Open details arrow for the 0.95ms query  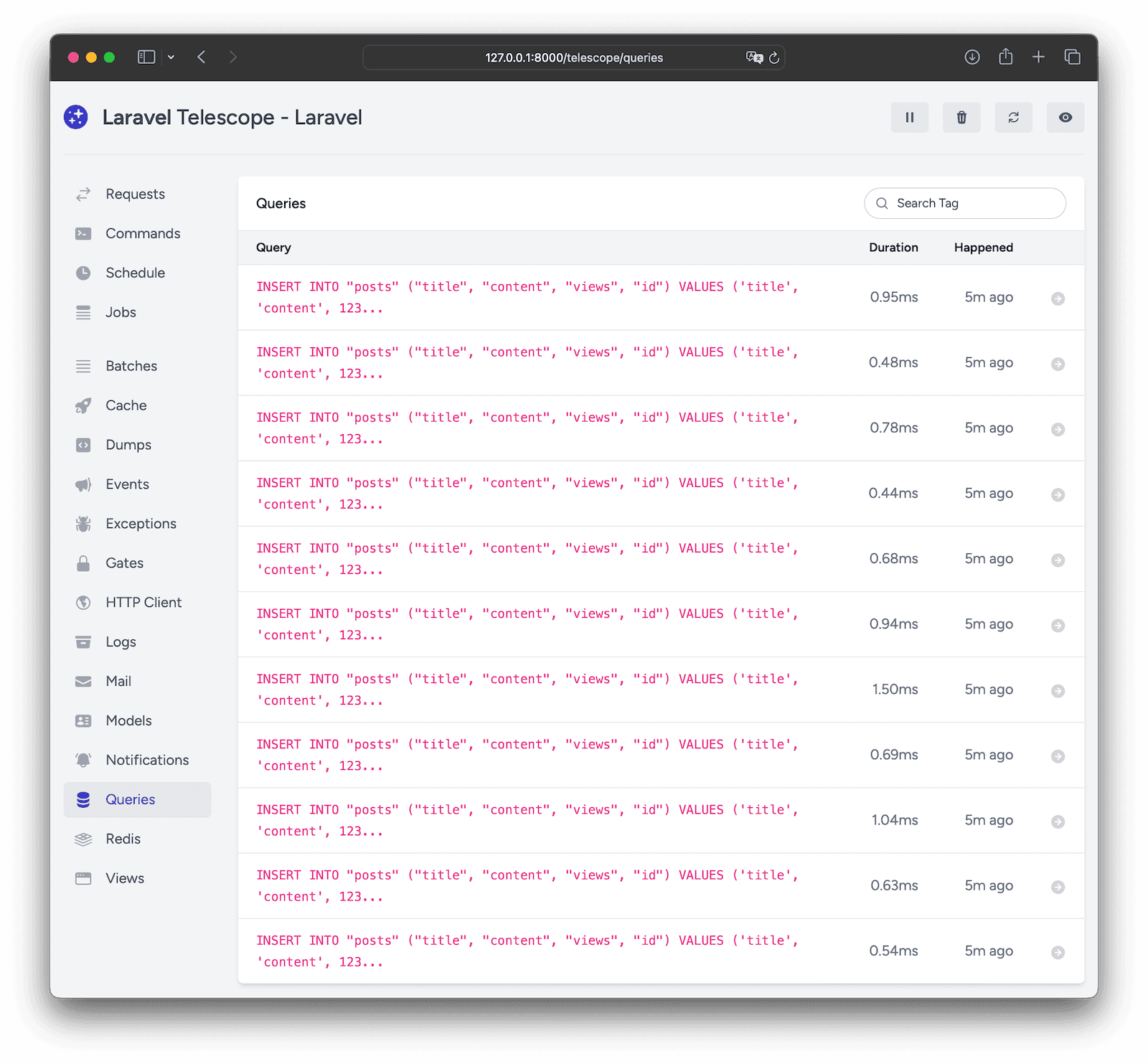(1058, 298)
